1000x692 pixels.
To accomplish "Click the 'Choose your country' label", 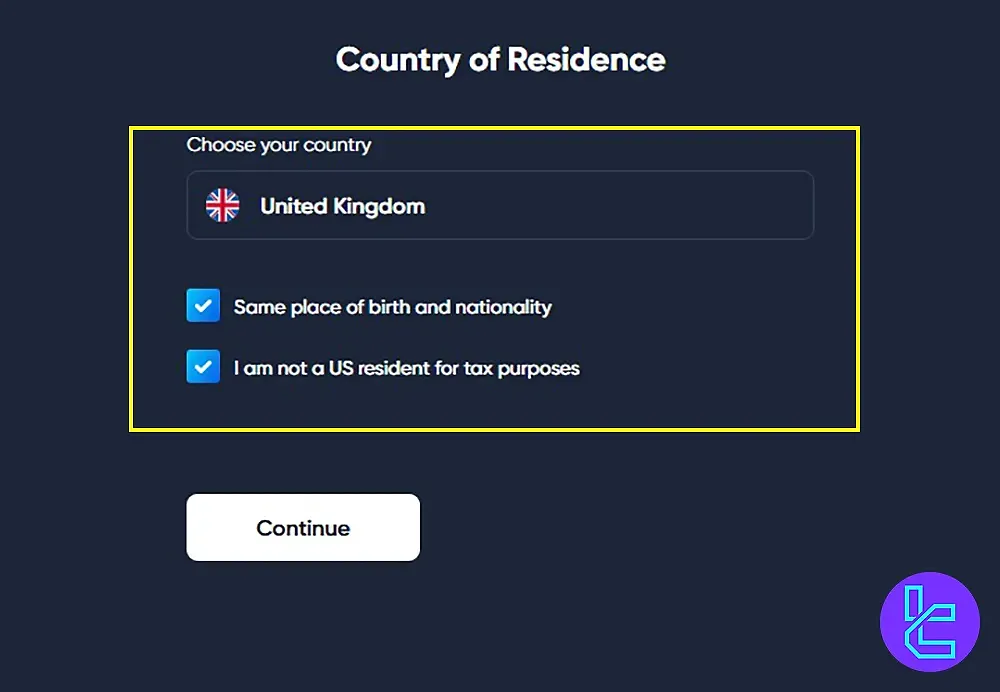I will coord(279,145).
